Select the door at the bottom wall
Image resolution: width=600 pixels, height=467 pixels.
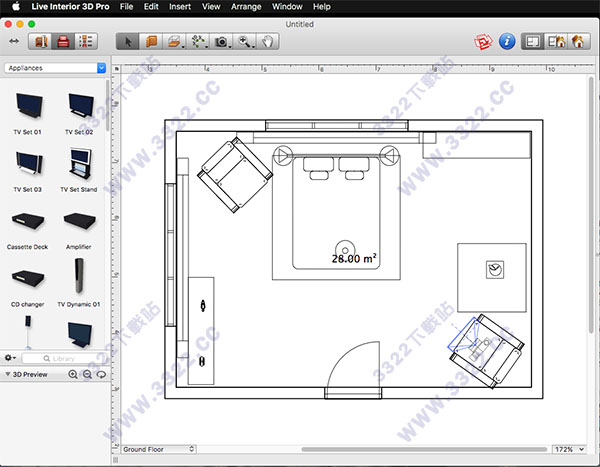coord(353,369)
